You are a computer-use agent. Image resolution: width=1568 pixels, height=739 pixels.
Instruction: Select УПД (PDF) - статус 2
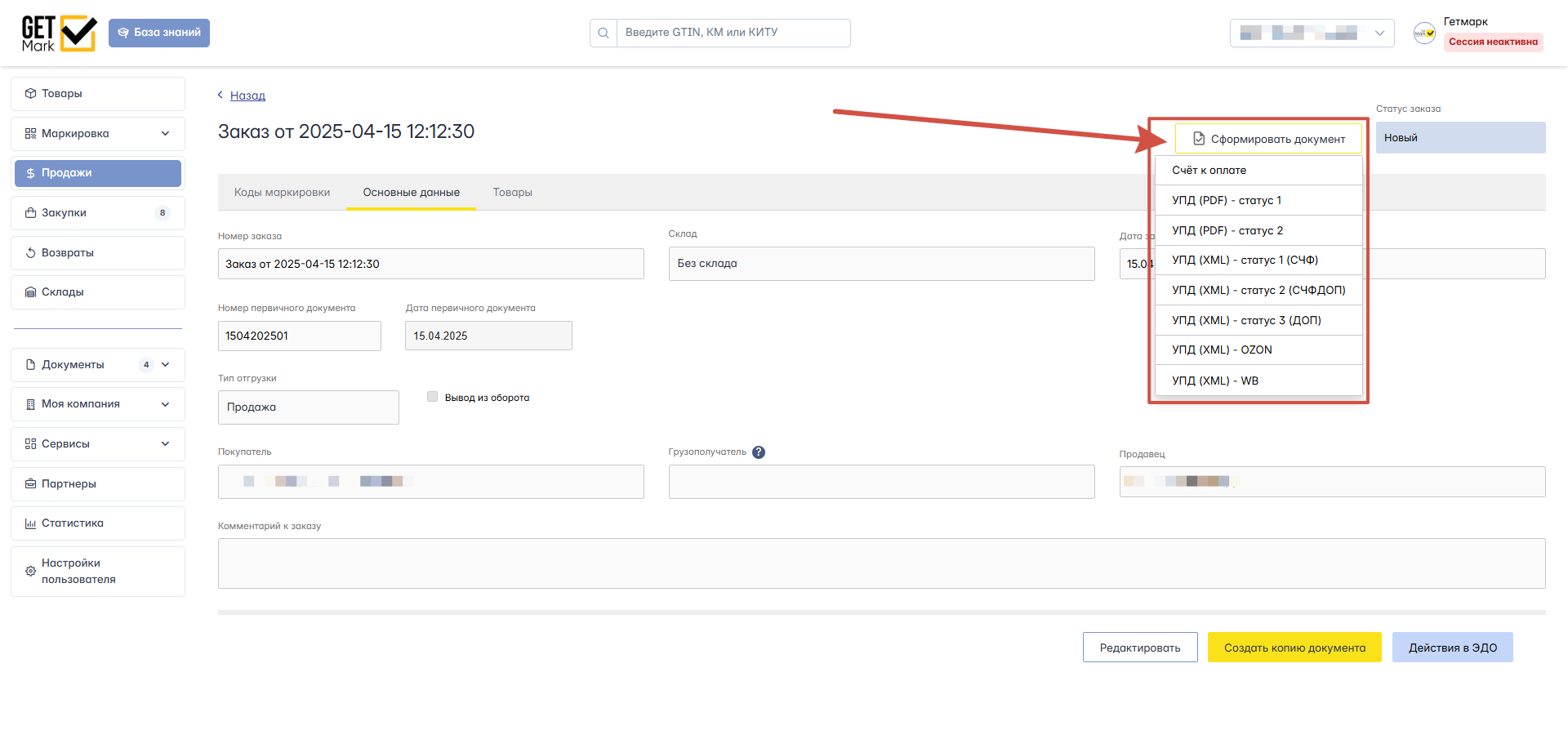click(1258, 231)
